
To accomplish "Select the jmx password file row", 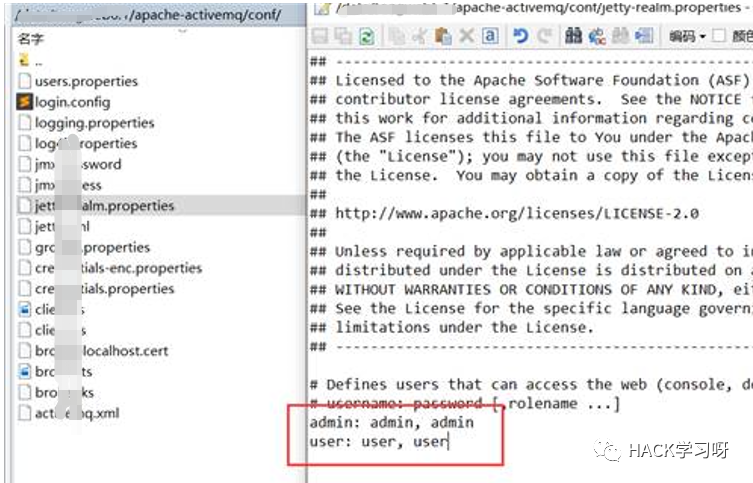I will pos(70,164).
